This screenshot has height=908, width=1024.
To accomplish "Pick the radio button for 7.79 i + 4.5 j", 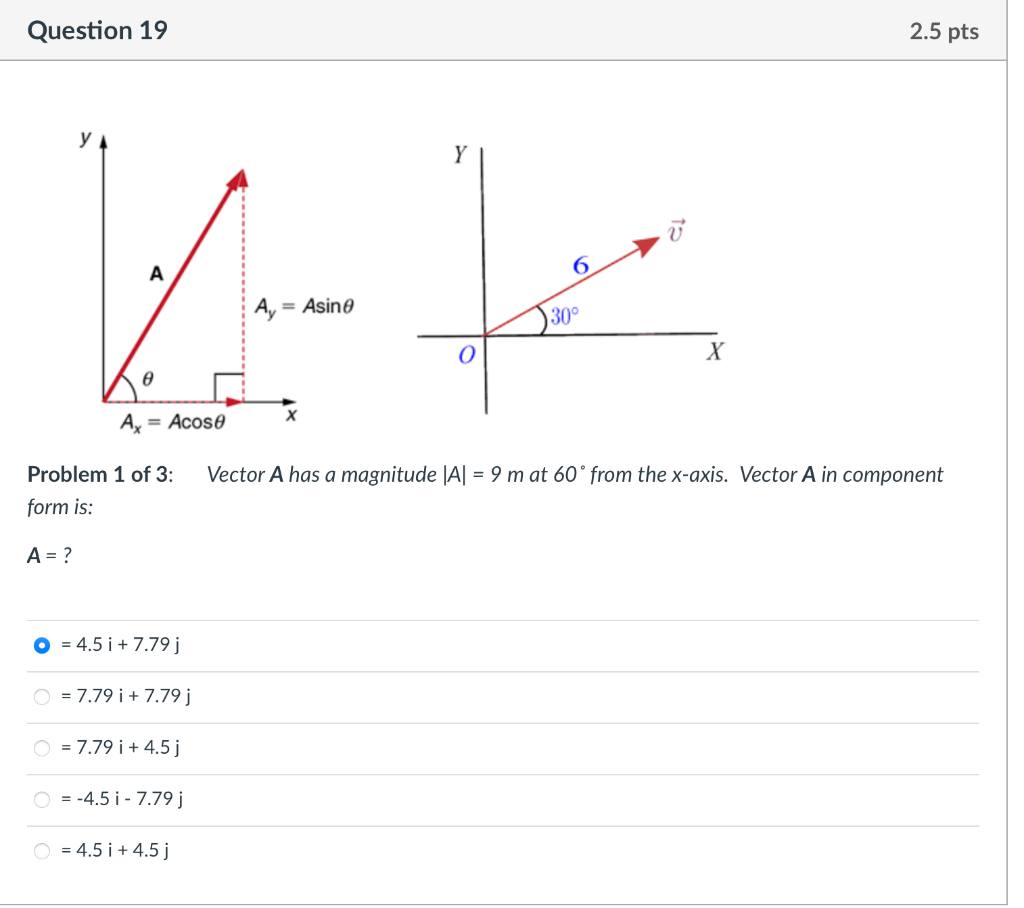I will pos(42,748).
